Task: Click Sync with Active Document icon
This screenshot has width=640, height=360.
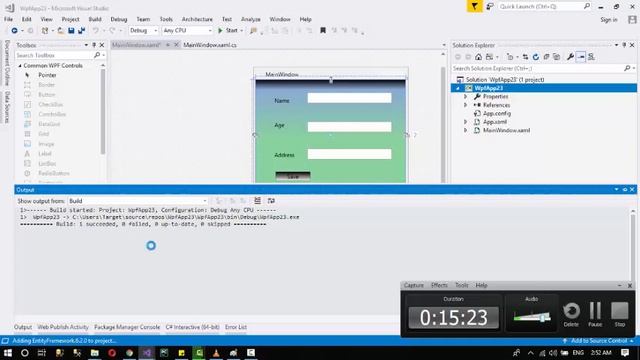Action: click(x=525, y=57)
